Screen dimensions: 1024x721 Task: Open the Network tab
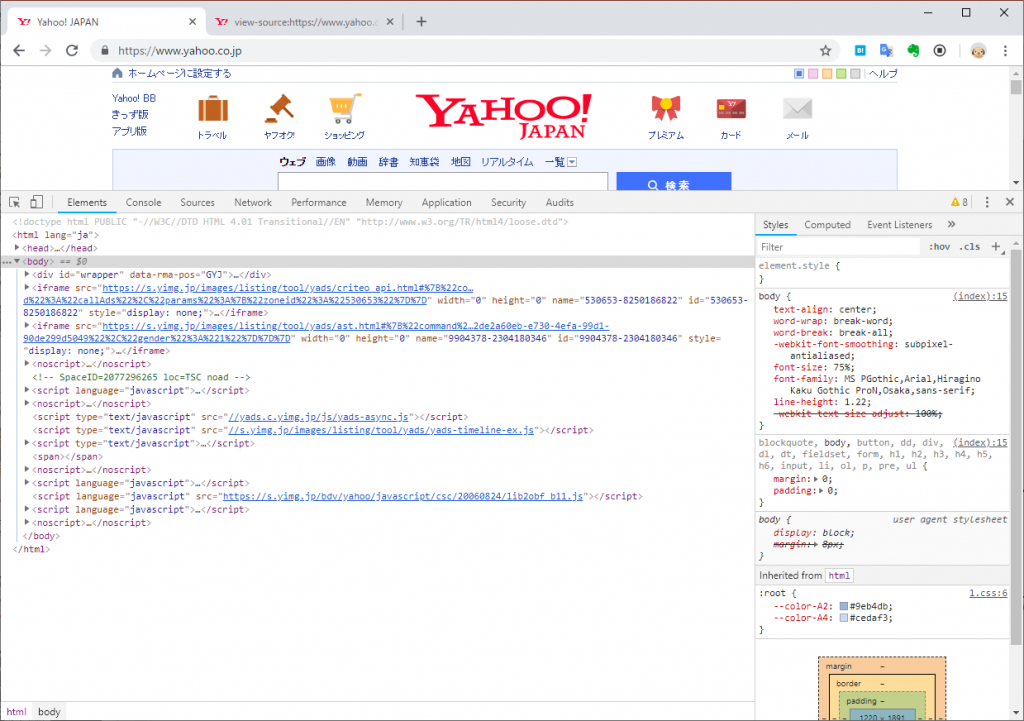pos(253,202)
